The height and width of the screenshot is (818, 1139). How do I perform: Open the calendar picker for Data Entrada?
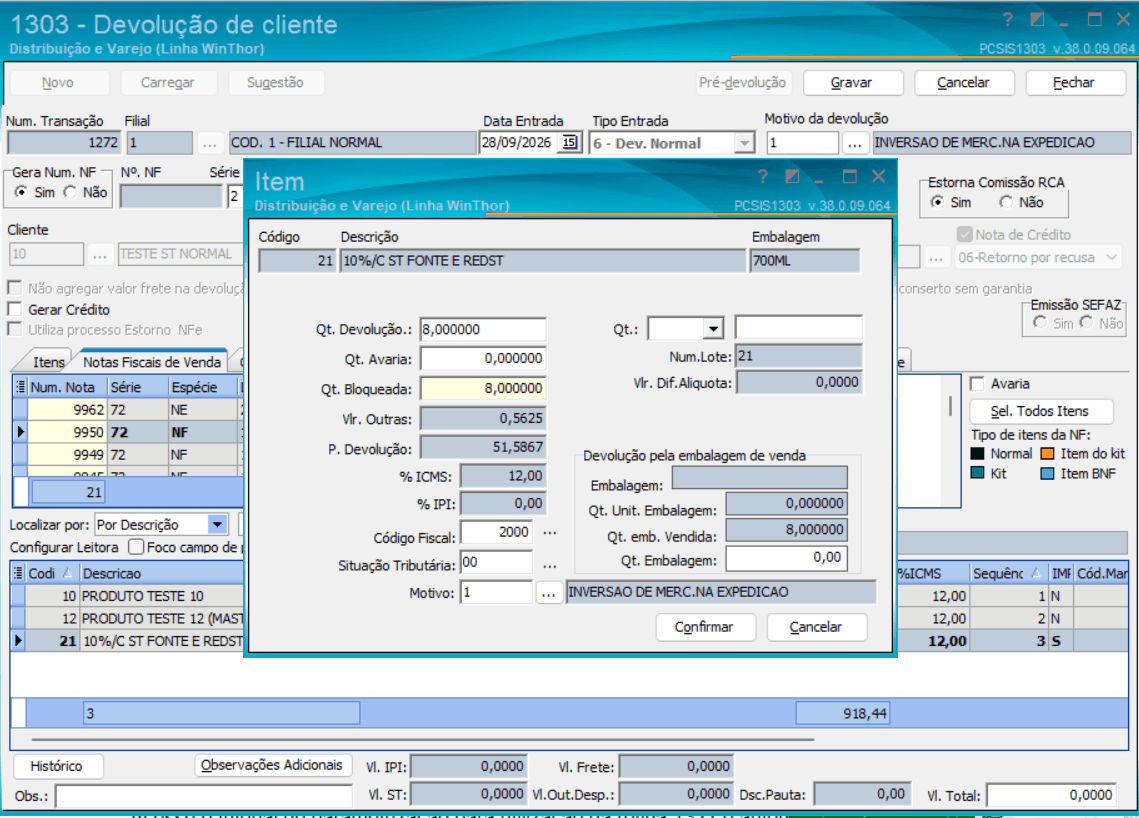pos(570,142)
